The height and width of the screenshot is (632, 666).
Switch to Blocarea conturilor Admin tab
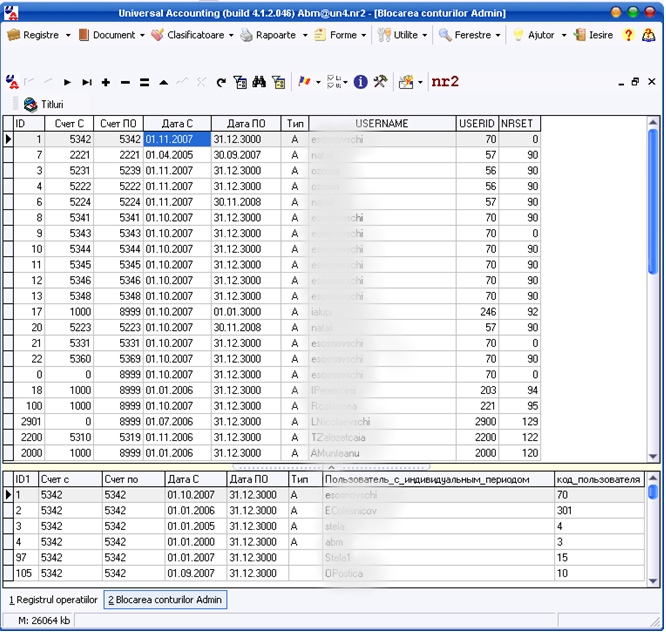pyautogui.click(x=165, y=600)
